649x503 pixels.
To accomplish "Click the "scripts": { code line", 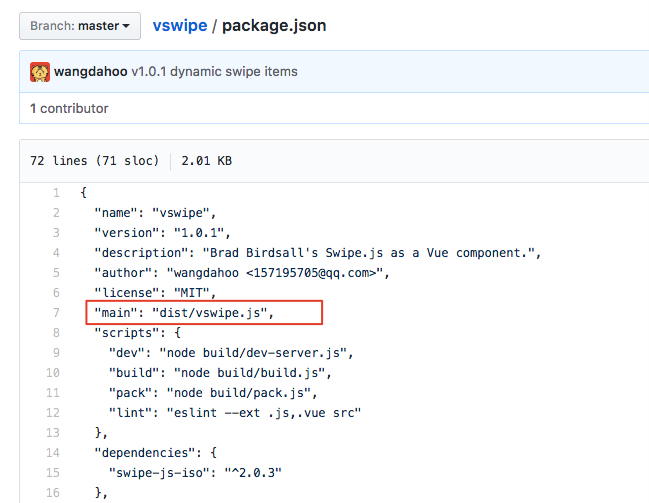I will pyautogui.click(x=137, y=333).
